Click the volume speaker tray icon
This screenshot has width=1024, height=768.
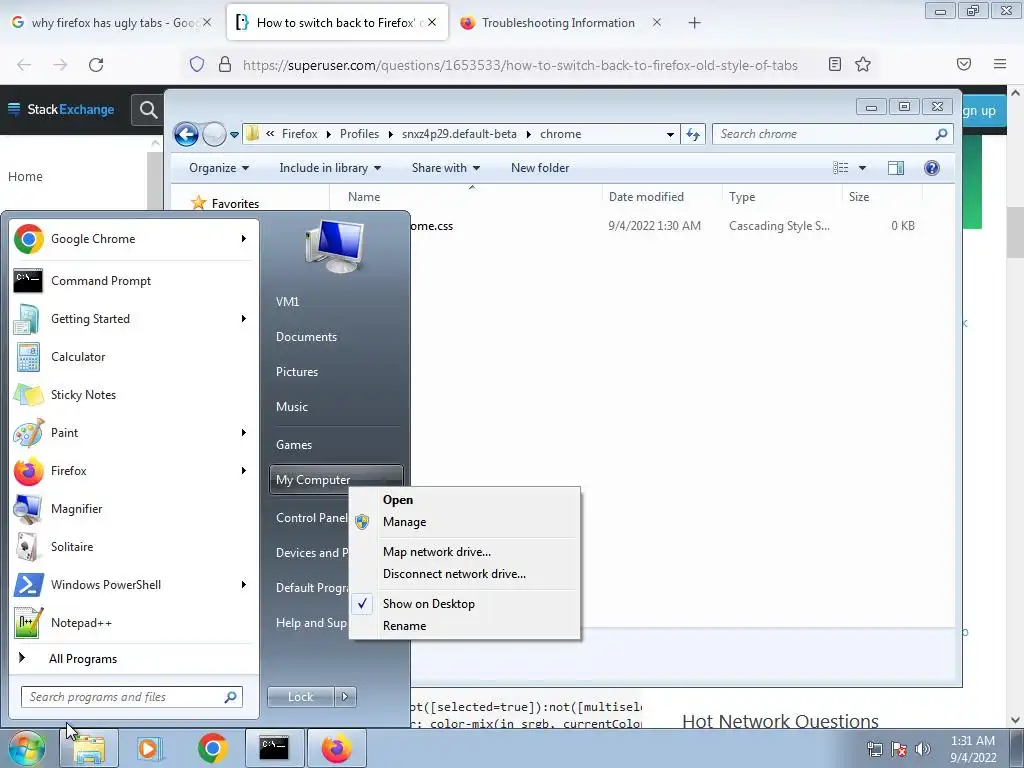[922, 749]
